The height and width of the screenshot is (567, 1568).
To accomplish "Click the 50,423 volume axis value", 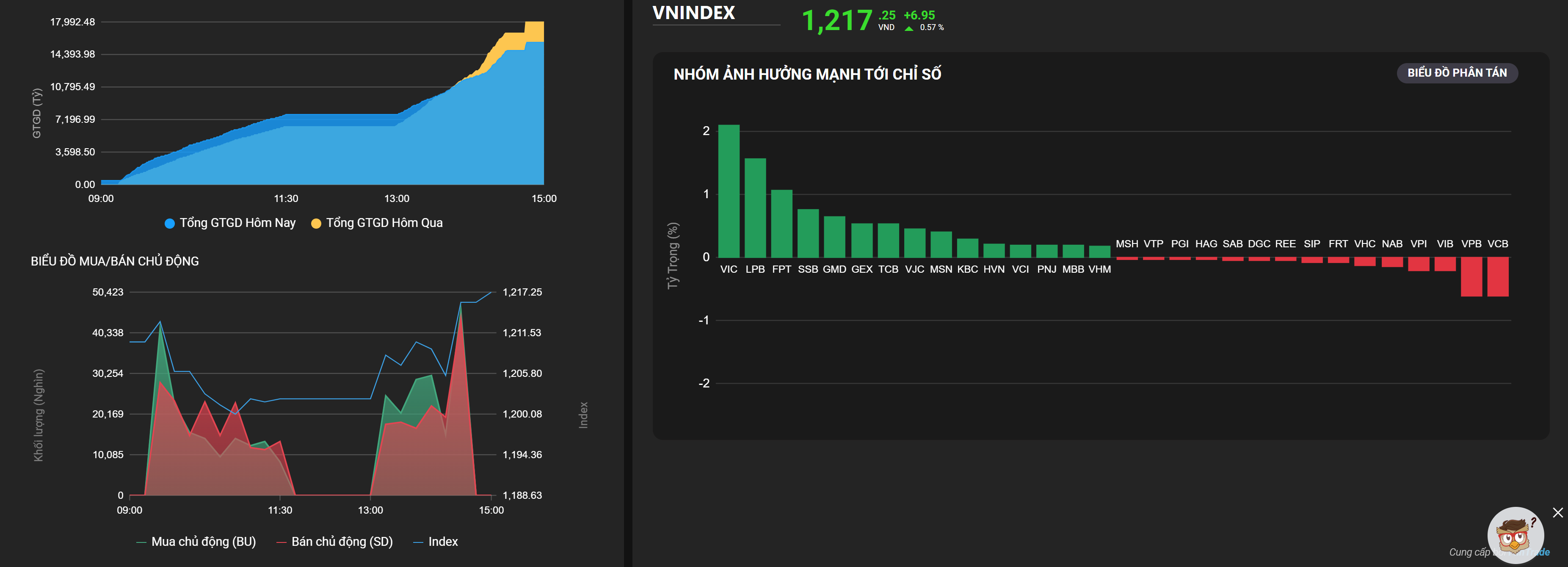I will click(x=108, y=292).
